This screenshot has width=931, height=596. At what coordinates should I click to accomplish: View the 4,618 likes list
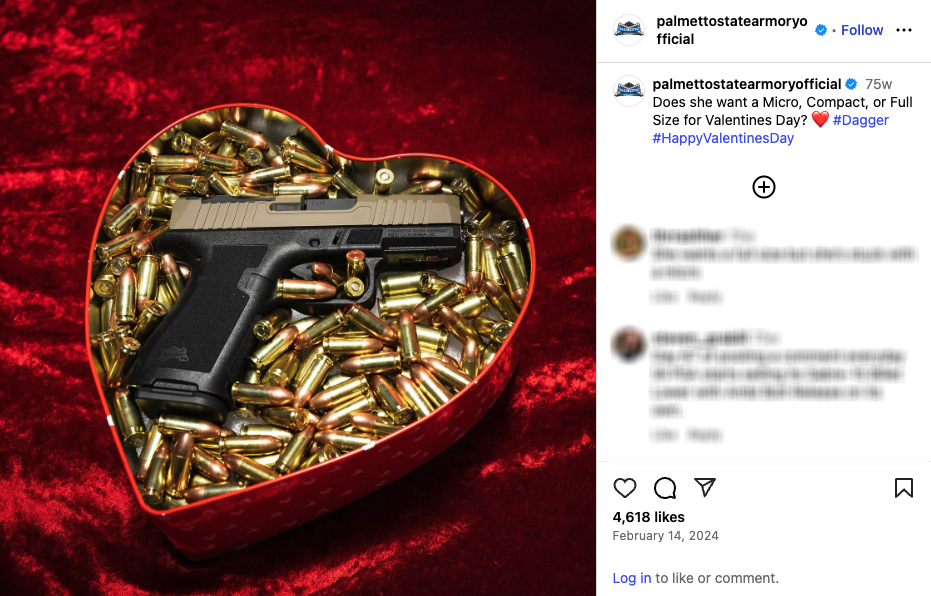click(x=648, y=517)
